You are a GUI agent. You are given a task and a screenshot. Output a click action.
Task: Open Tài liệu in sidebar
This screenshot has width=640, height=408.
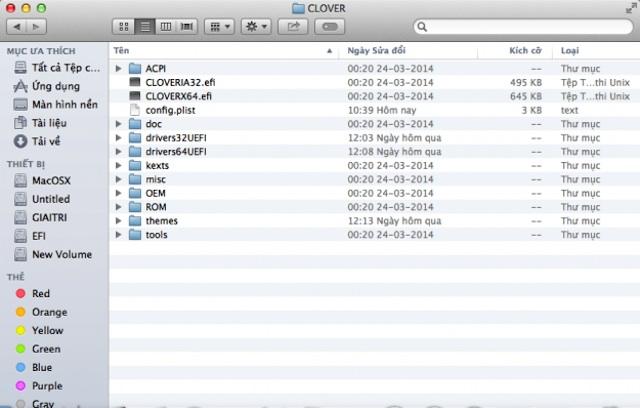coord(40,123)
